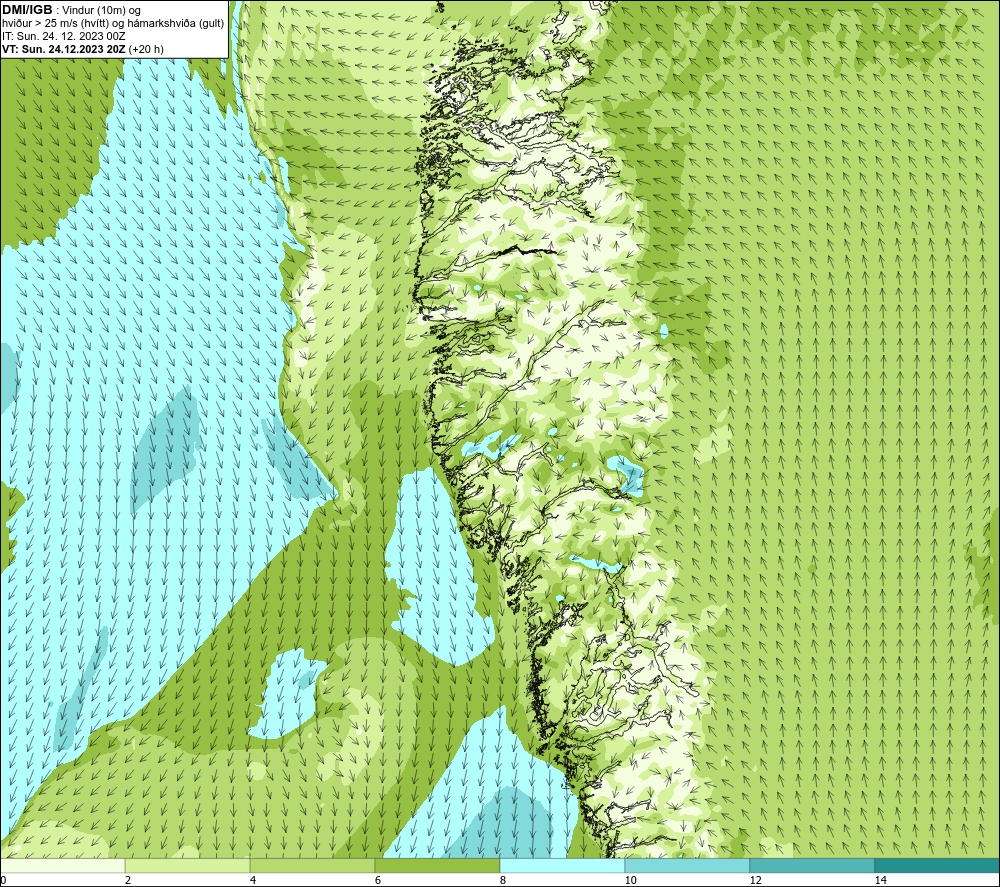This screenshot has width=1000, height=887.
Task: Click the 6–8 m/s olive green swatch
Action: [438, 865]
